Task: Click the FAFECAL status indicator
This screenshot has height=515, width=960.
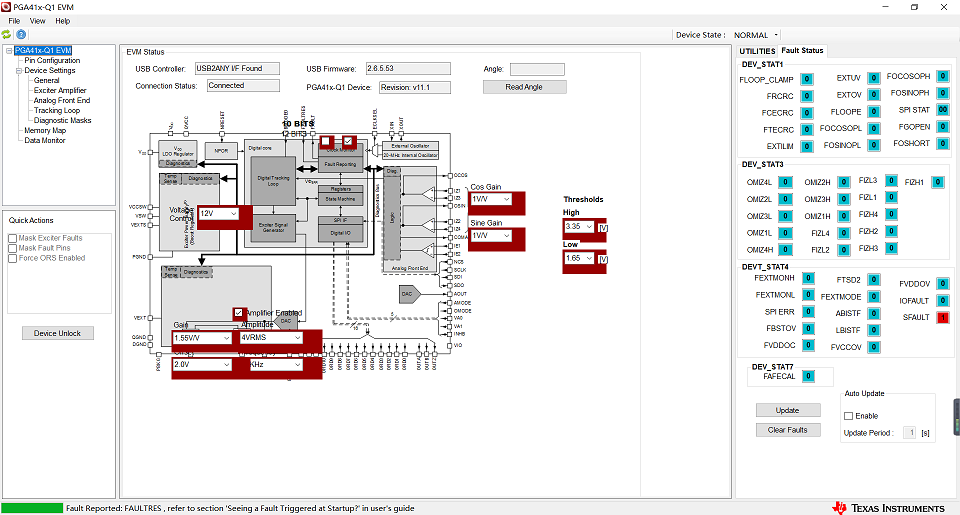Action: click(808, 376)
